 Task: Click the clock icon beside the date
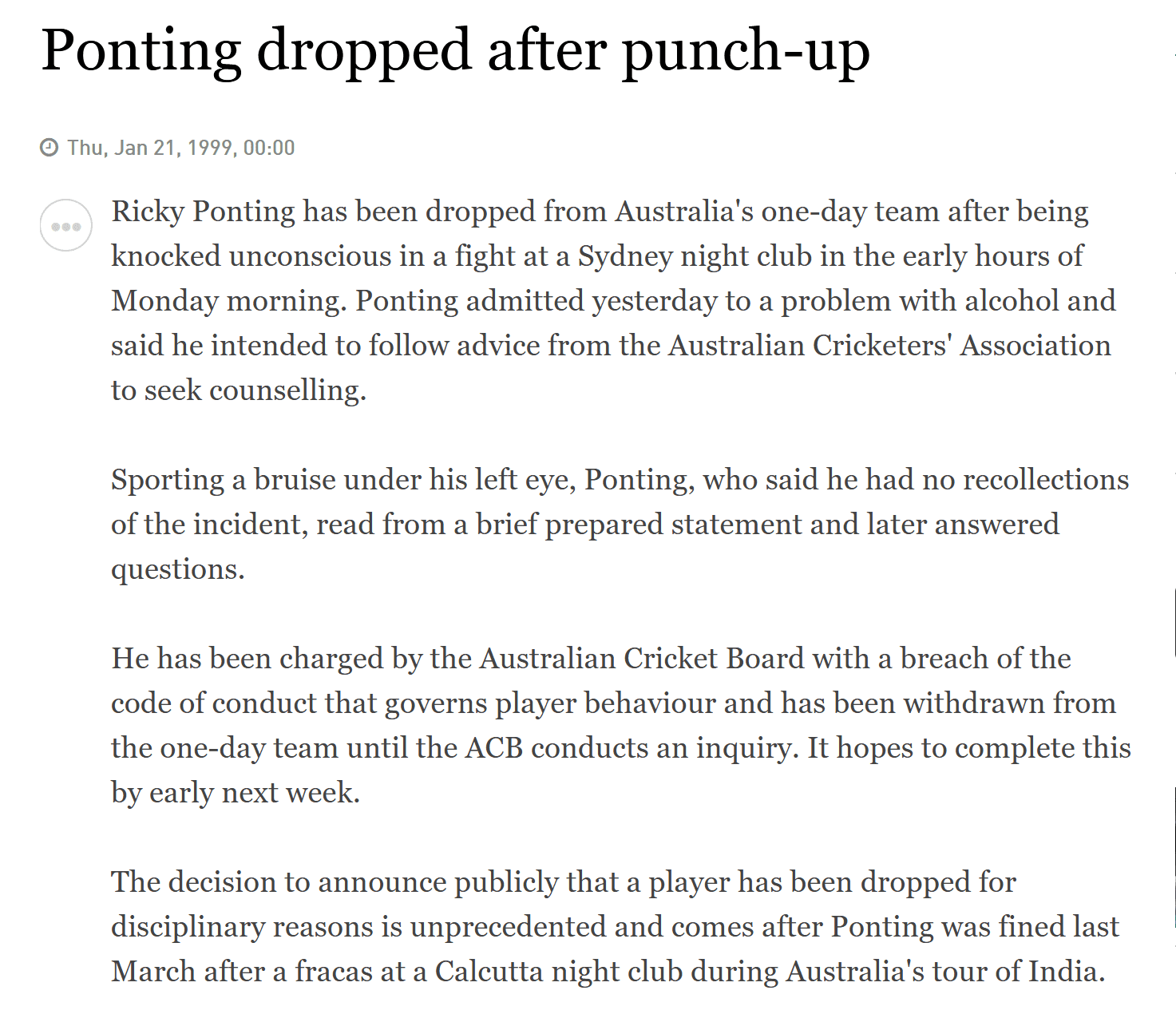pyautogui.click(x=49, y=148)
